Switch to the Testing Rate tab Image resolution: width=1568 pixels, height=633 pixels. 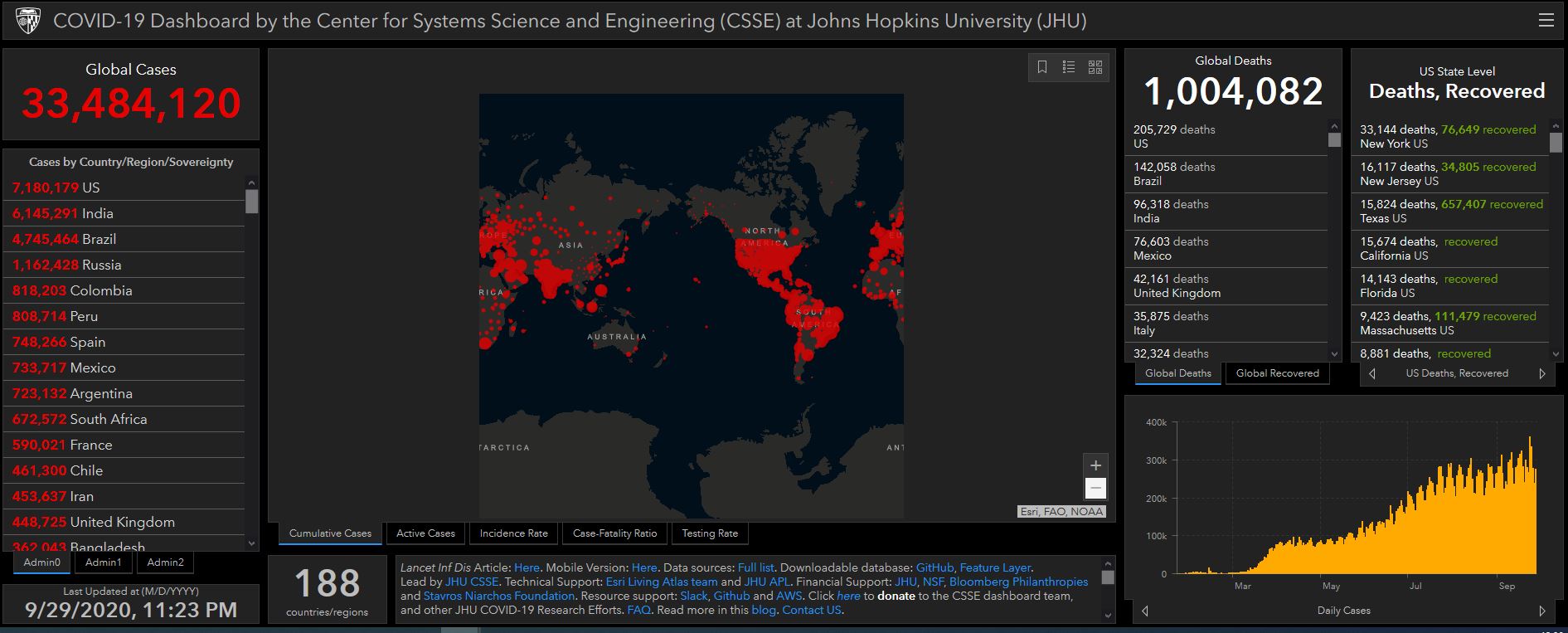[x=710, y=533]
